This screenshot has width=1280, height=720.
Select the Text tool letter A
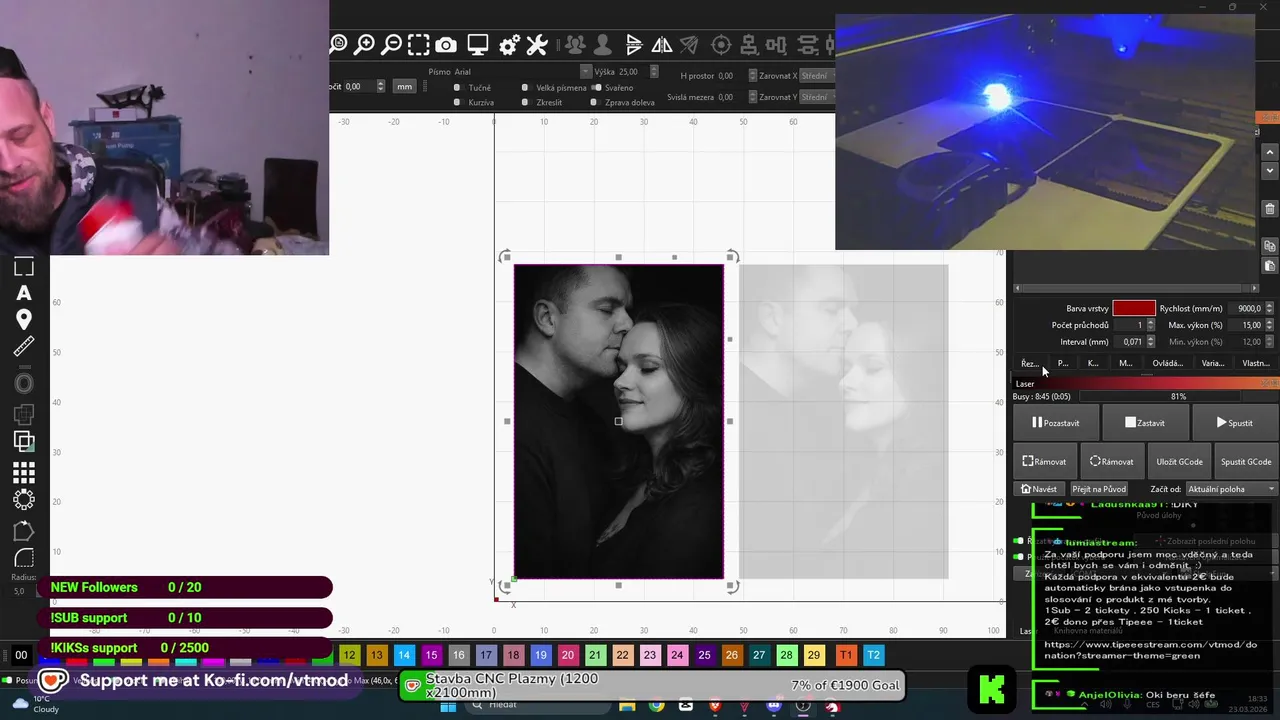(x=24, y=293)
